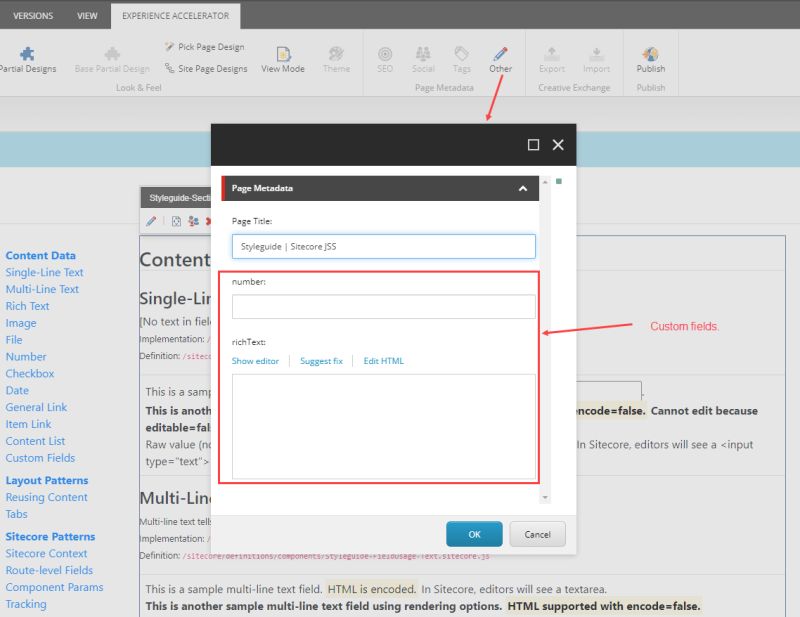Open the Export tool in Creative Exchange
The image size is (800, 617).
551,55
